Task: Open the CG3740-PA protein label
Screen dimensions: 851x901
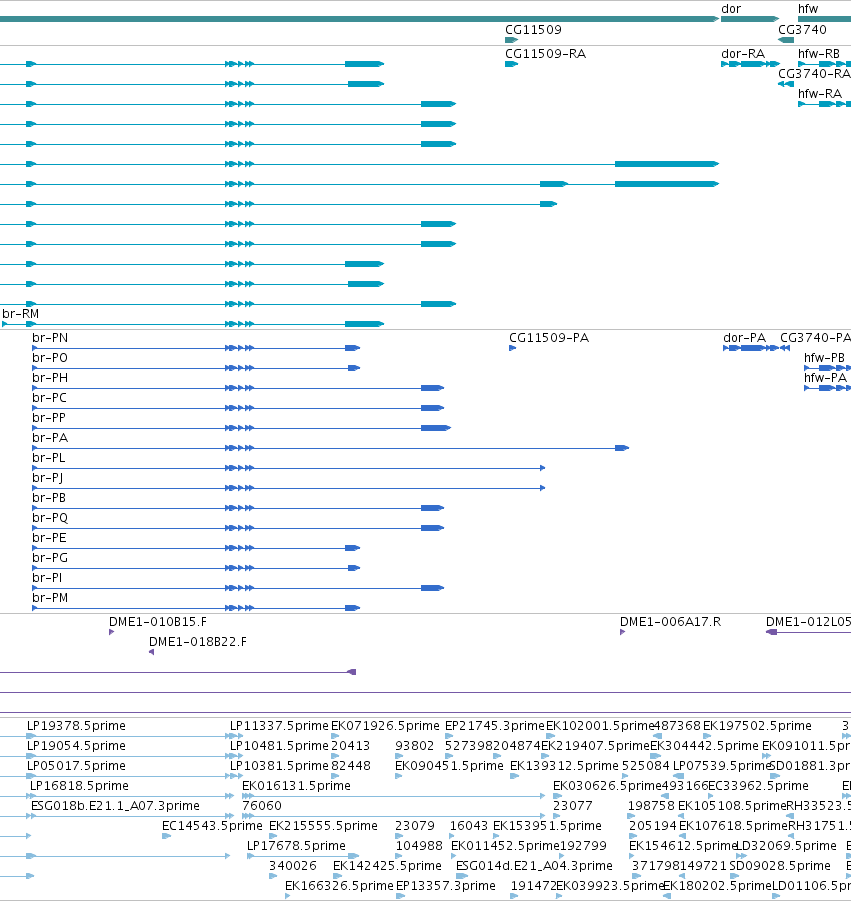Action: [815, 338]
